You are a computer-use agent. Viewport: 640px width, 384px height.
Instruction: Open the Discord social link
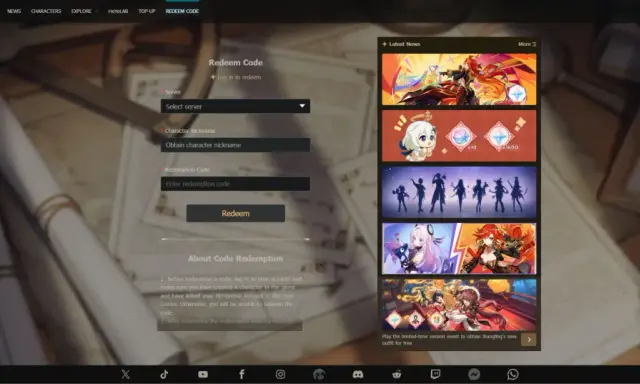point(358,374)
